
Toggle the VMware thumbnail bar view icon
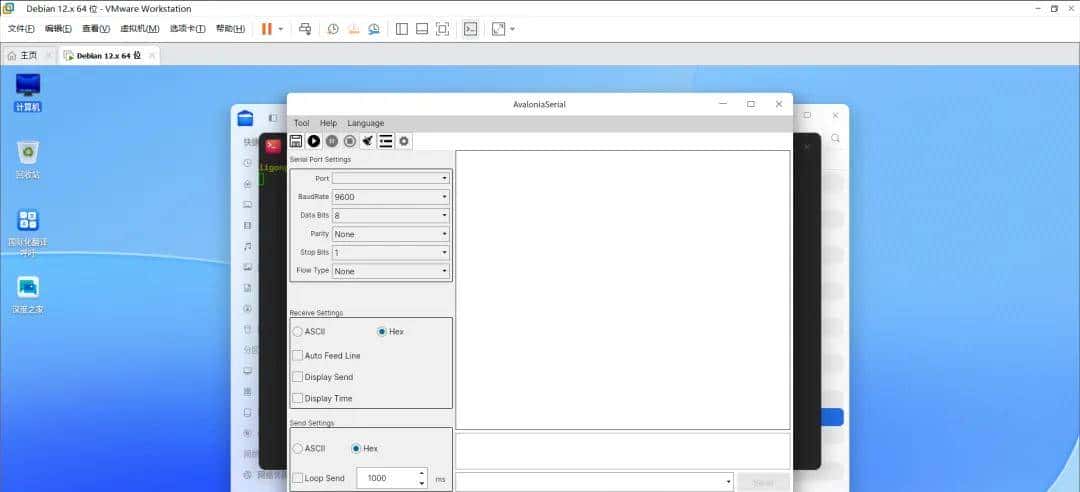[x=422, y=29]
